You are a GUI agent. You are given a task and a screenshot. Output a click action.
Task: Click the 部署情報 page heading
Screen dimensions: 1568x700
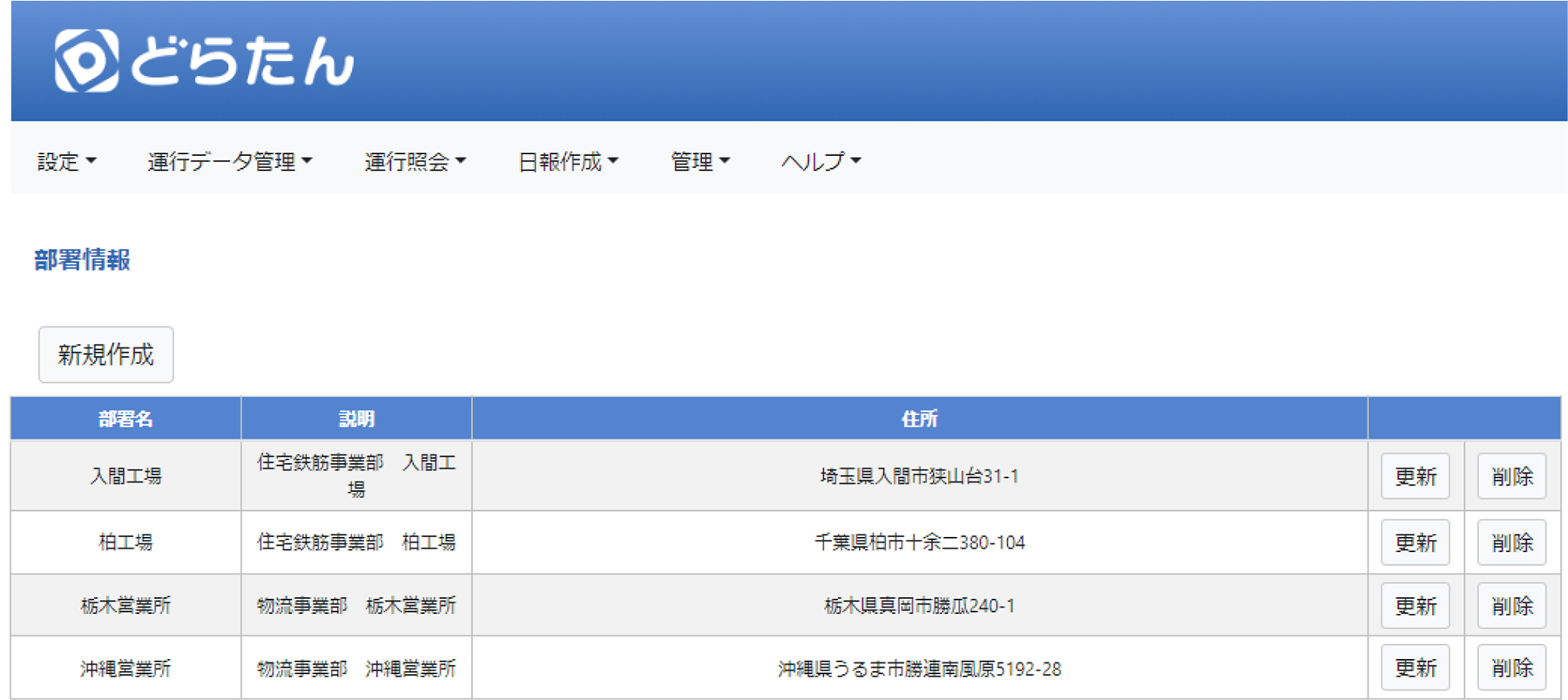(83, 259)
